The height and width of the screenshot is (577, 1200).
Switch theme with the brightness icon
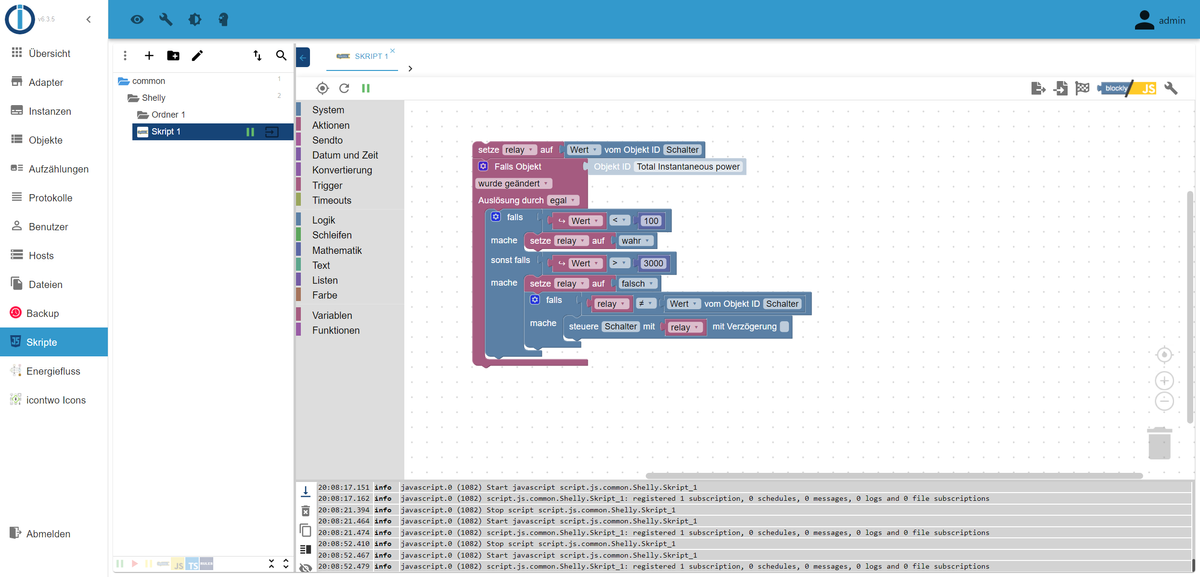194,19
